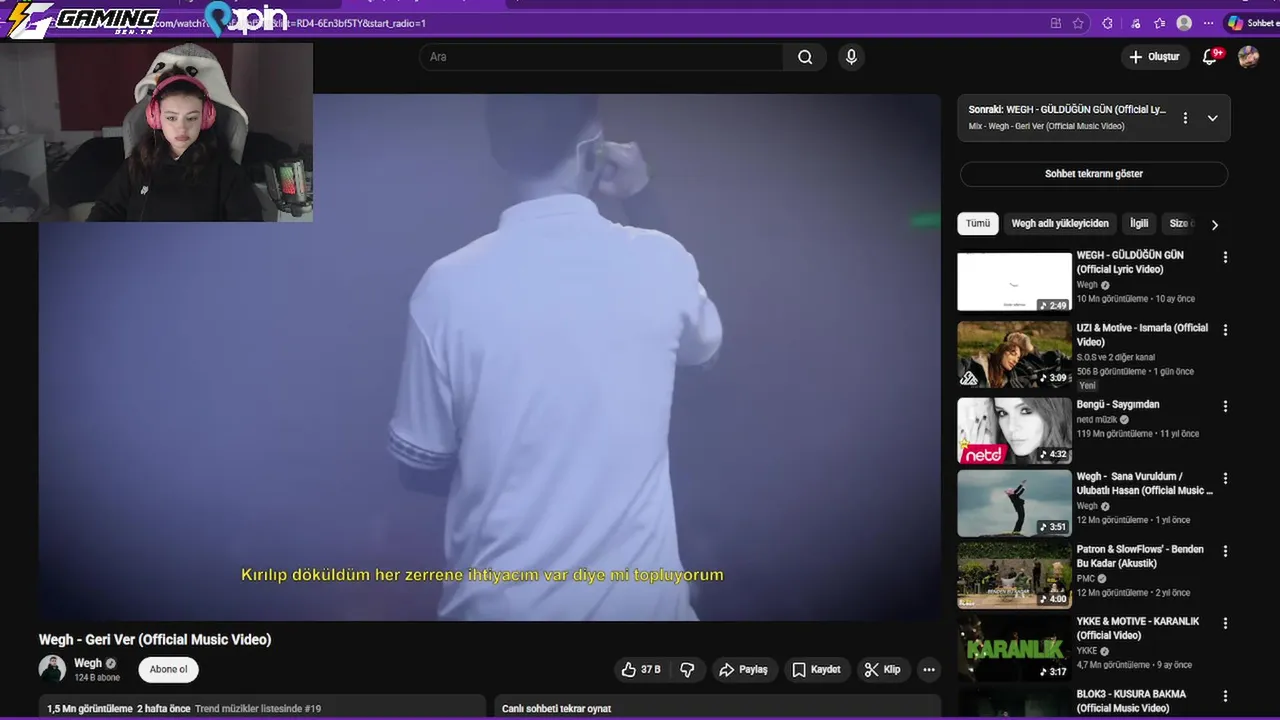The image size is (1280, 720).
Task: Click the browser profile avatar icon
Action: (x=1184, y=23)
